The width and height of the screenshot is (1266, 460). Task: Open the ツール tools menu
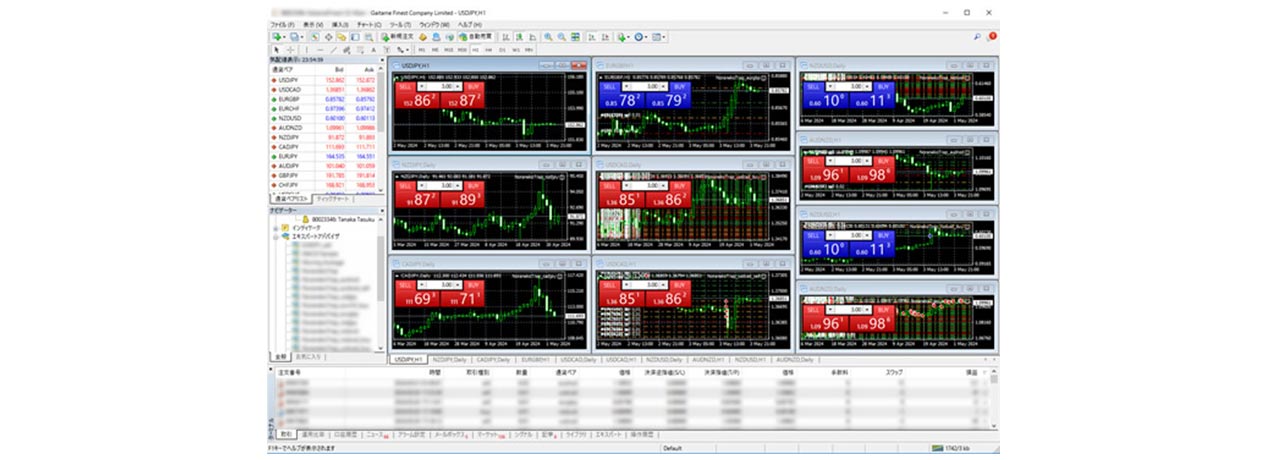(400, 23)
